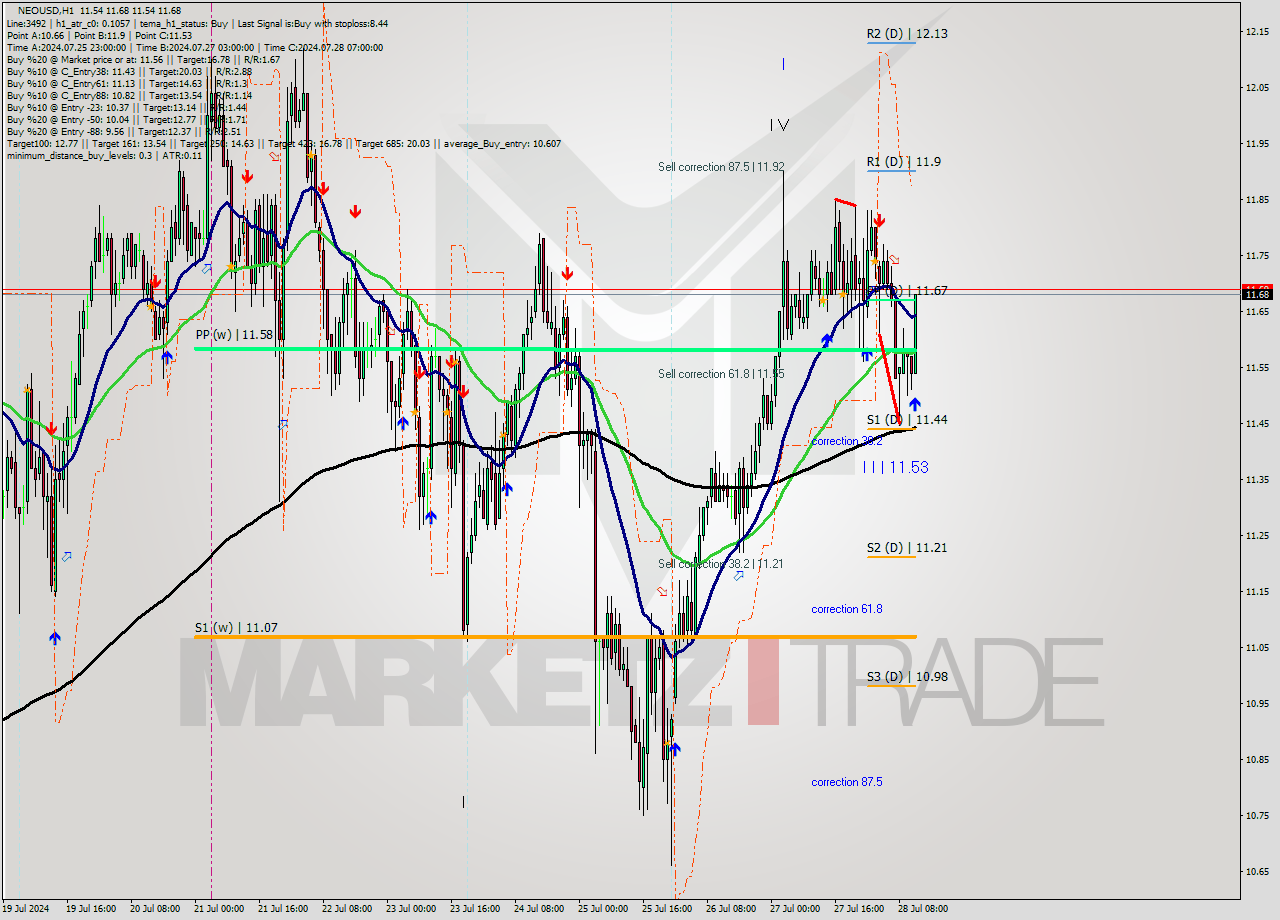Click the S1 (w) | 11.07 weekly support label
The width and height of the screenshot is (1280, 920).
point(236,627)
